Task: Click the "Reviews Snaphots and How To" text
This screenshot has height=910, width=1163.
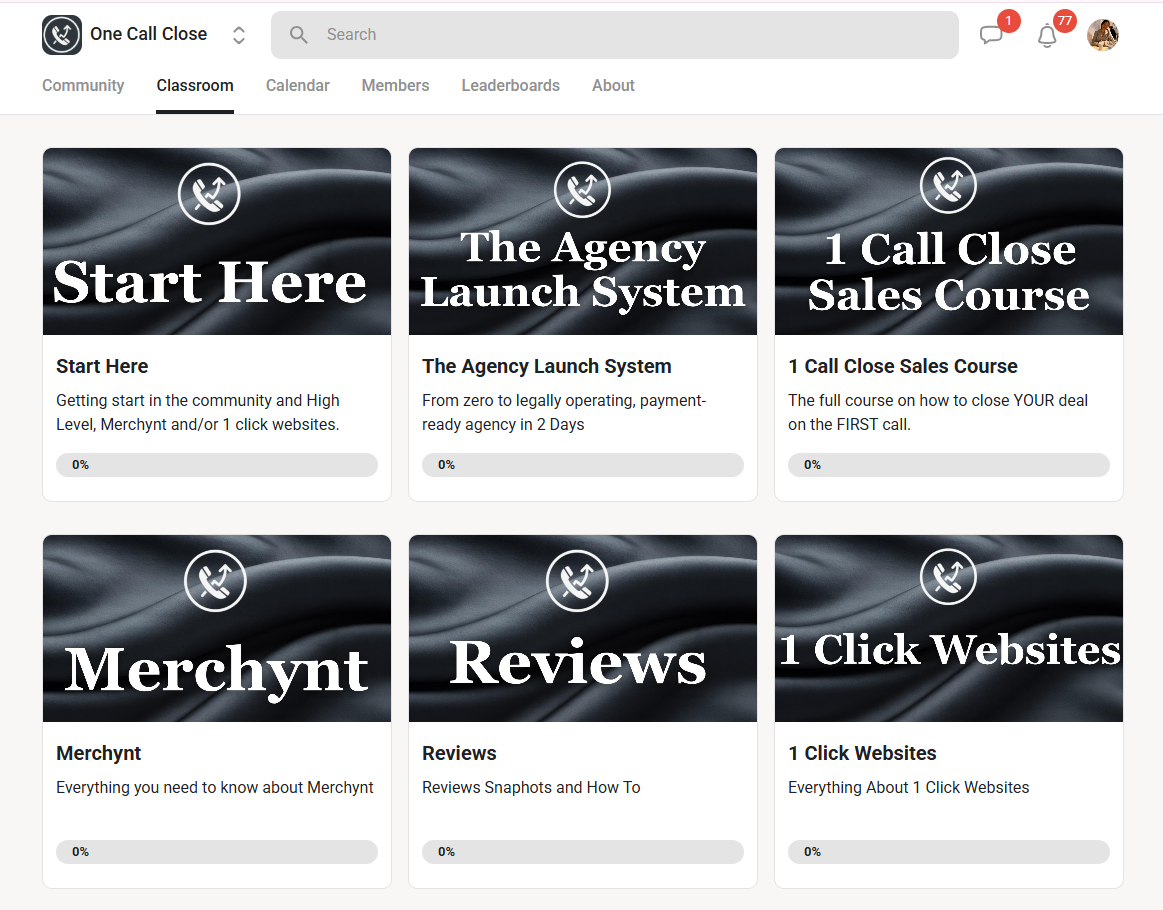Action: (531, 788)
